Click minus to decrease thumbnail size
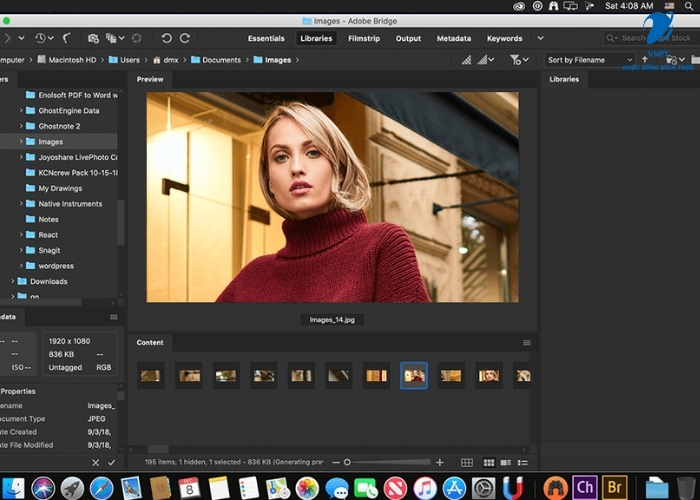 click(x=336, y=462)
